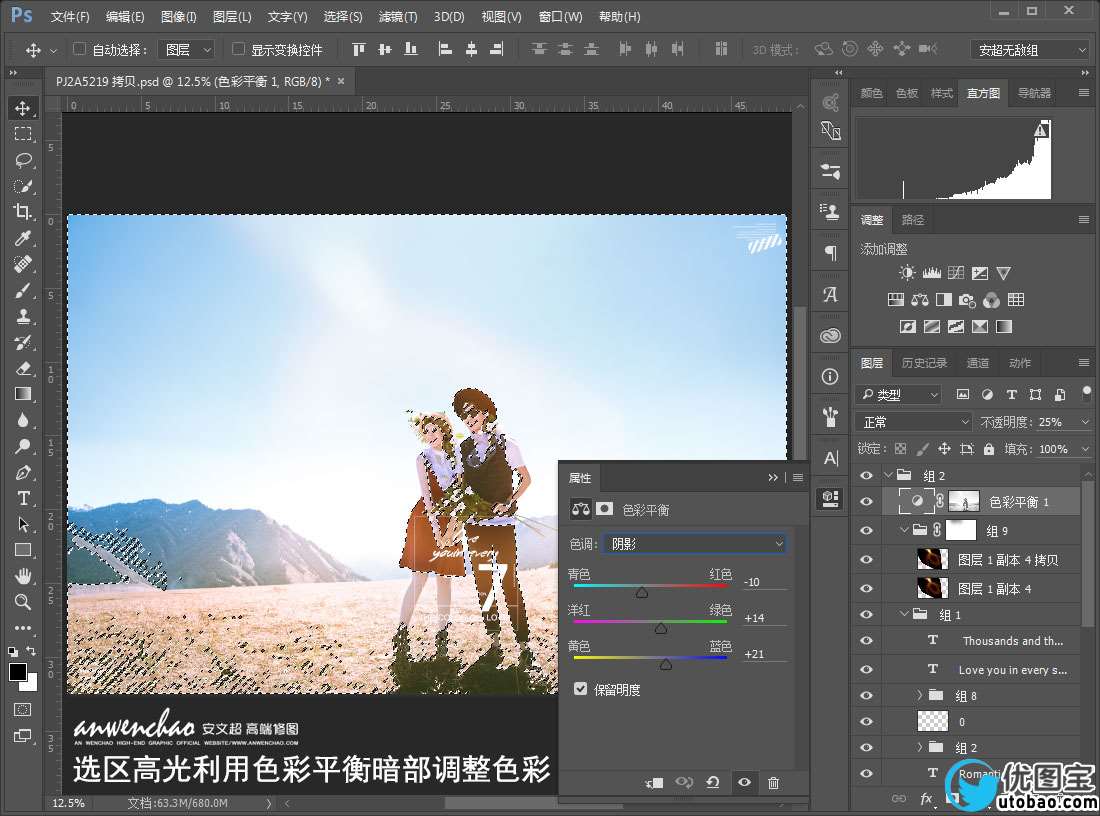Switch to the 通道 tab
This screenshot has height=816, width=1100.
[977, 363]
